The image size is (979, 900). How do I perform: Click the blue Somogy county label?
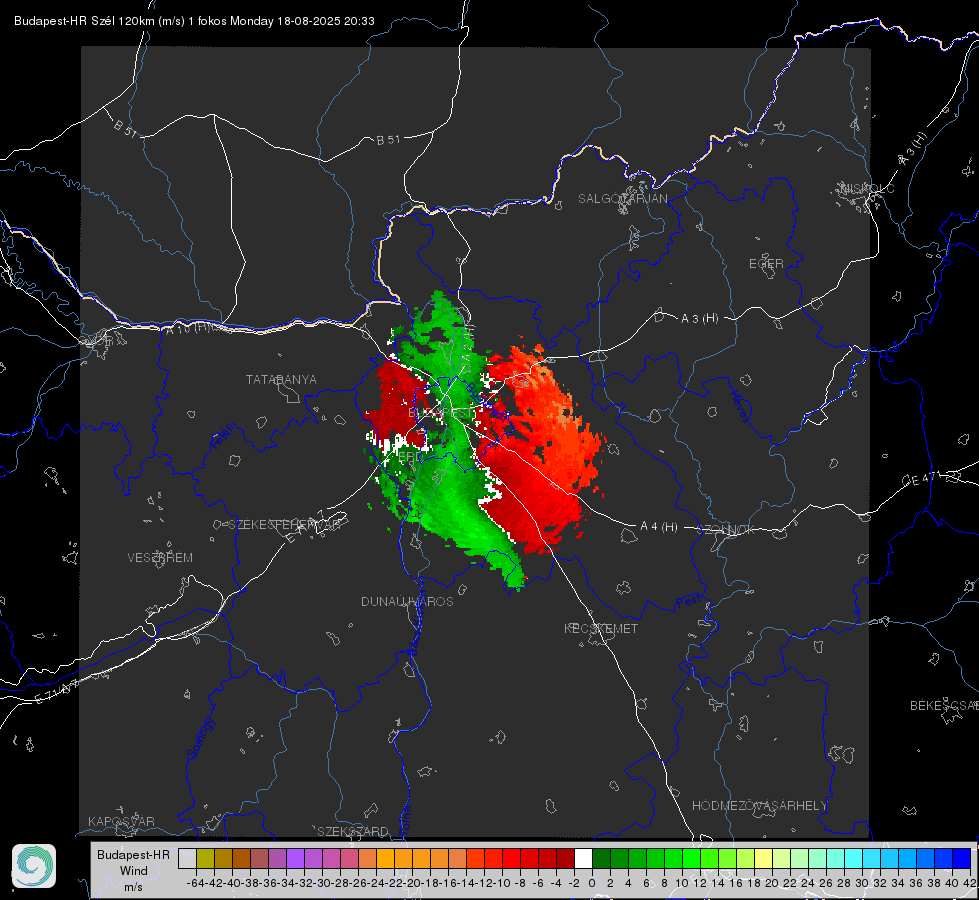[x=200, y=738]
